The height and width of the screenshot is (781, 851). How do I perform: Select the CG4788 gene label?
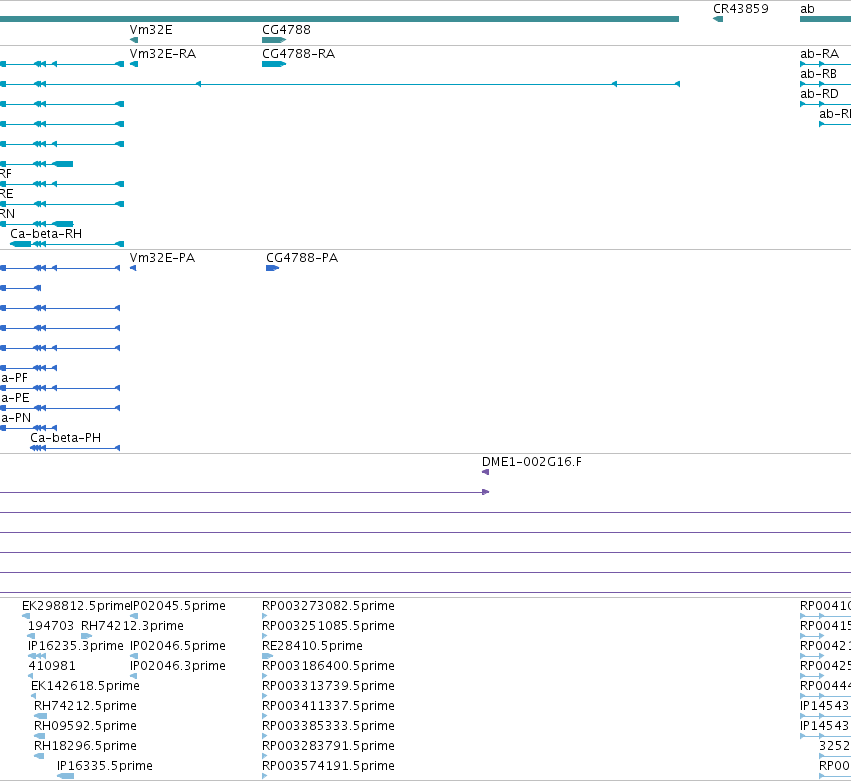point(286,30)
